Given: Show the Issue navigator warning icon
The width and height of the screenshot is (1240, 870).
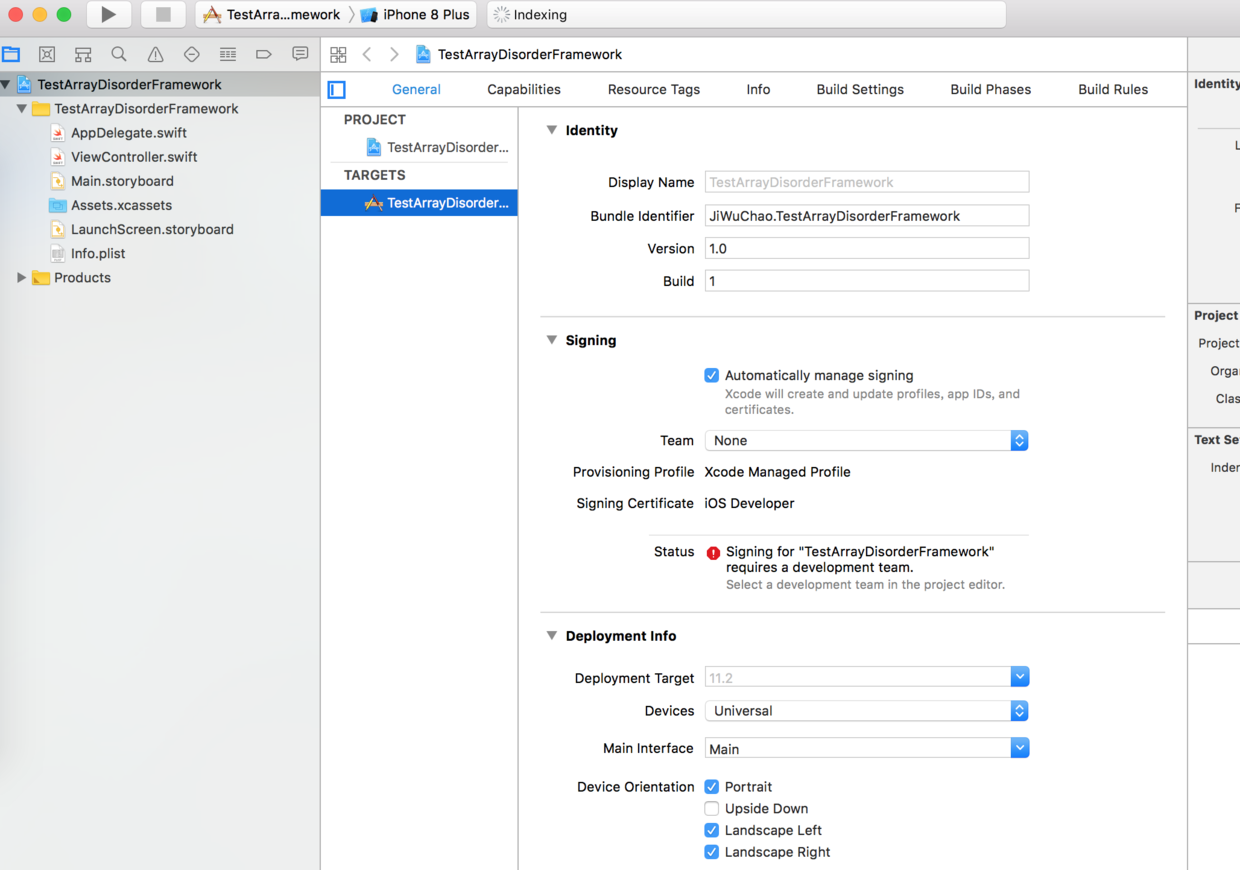Looking at the screenshot, I should tap(155, 54).
